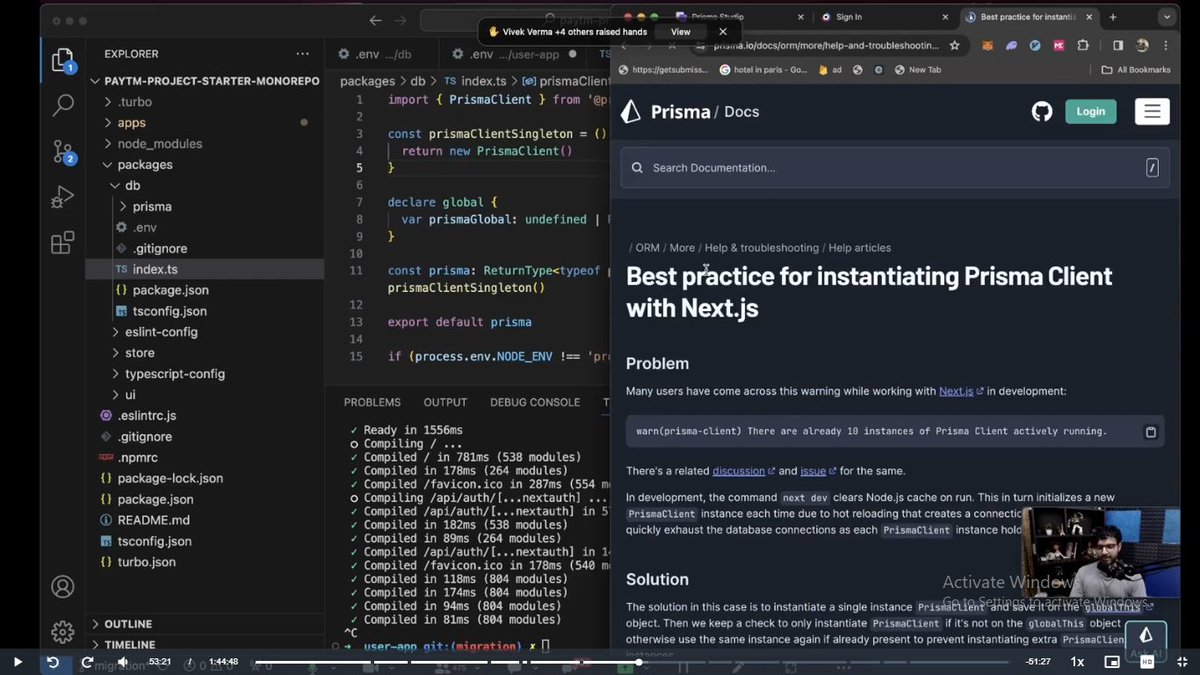The image size is (1200, 675).
Task: Open the Extensions view in activity bar
Action: point(62,243)
